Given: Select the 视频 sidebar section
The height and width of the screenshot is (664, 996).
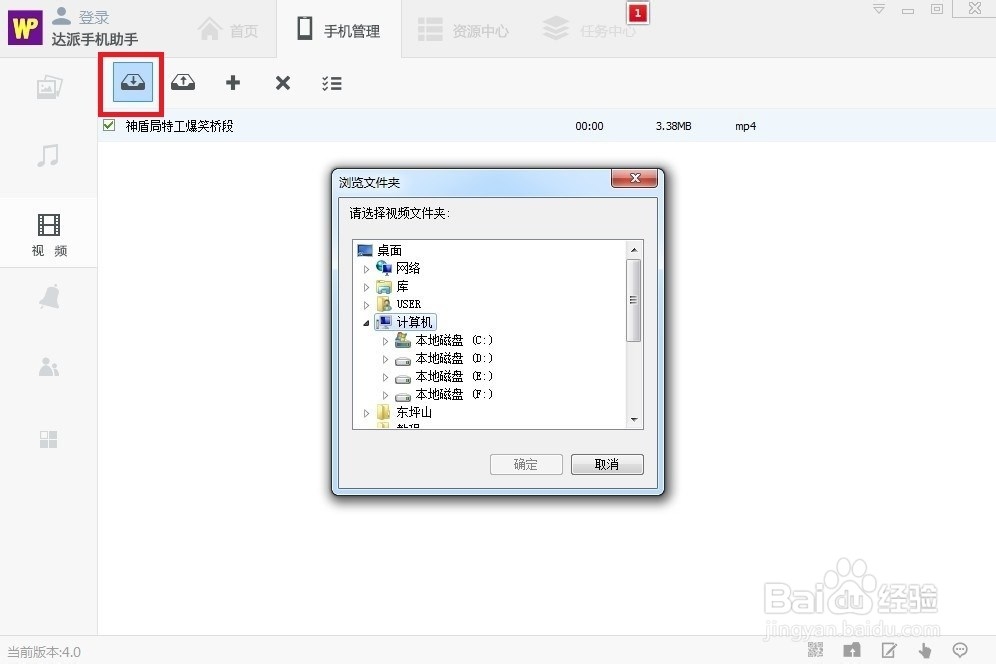Looking at the screenshot, I should 48,232.
